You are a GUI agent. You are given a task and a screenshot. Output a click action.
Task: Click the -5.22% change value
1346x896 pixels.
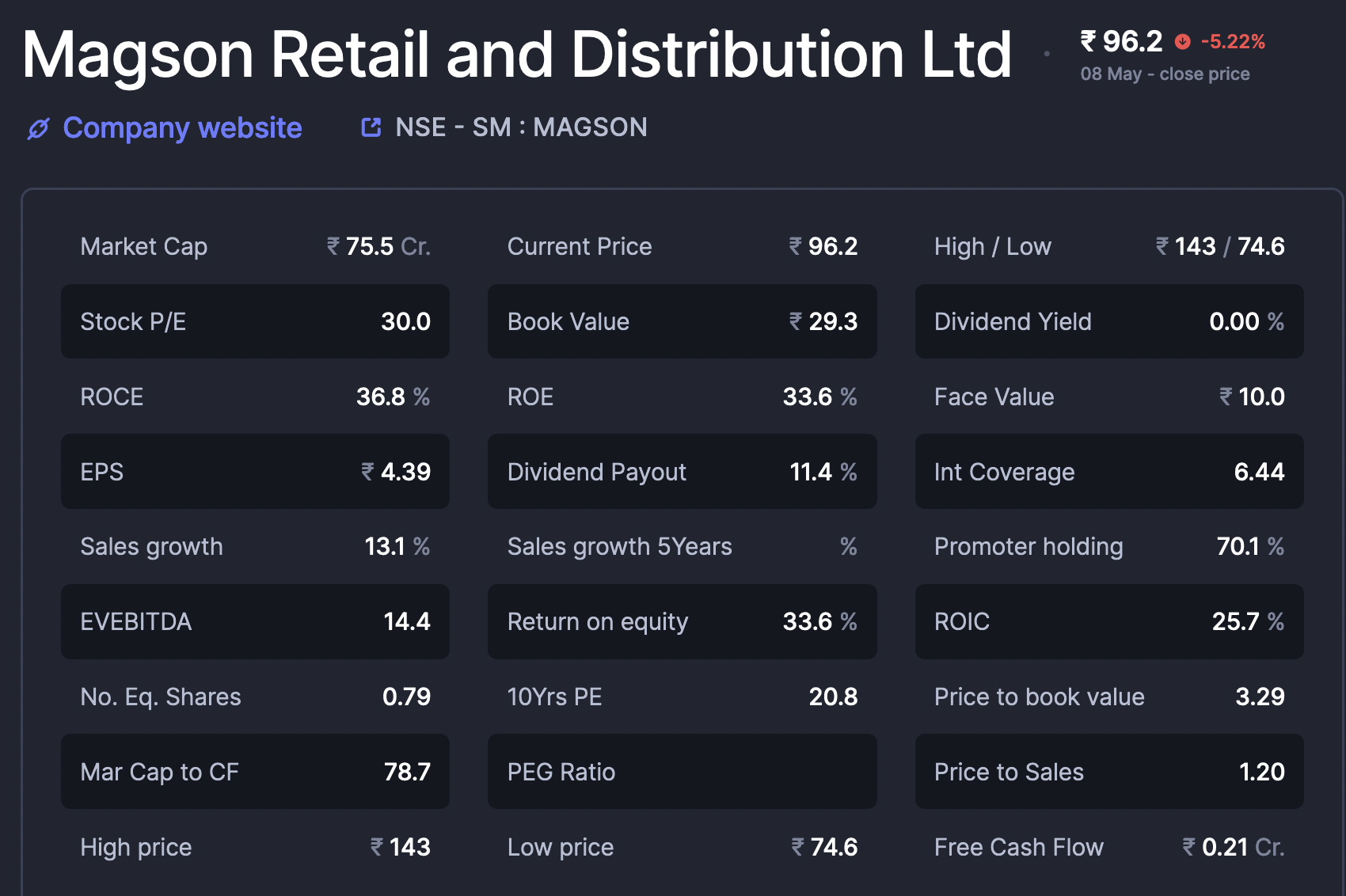pos(1233,41)
